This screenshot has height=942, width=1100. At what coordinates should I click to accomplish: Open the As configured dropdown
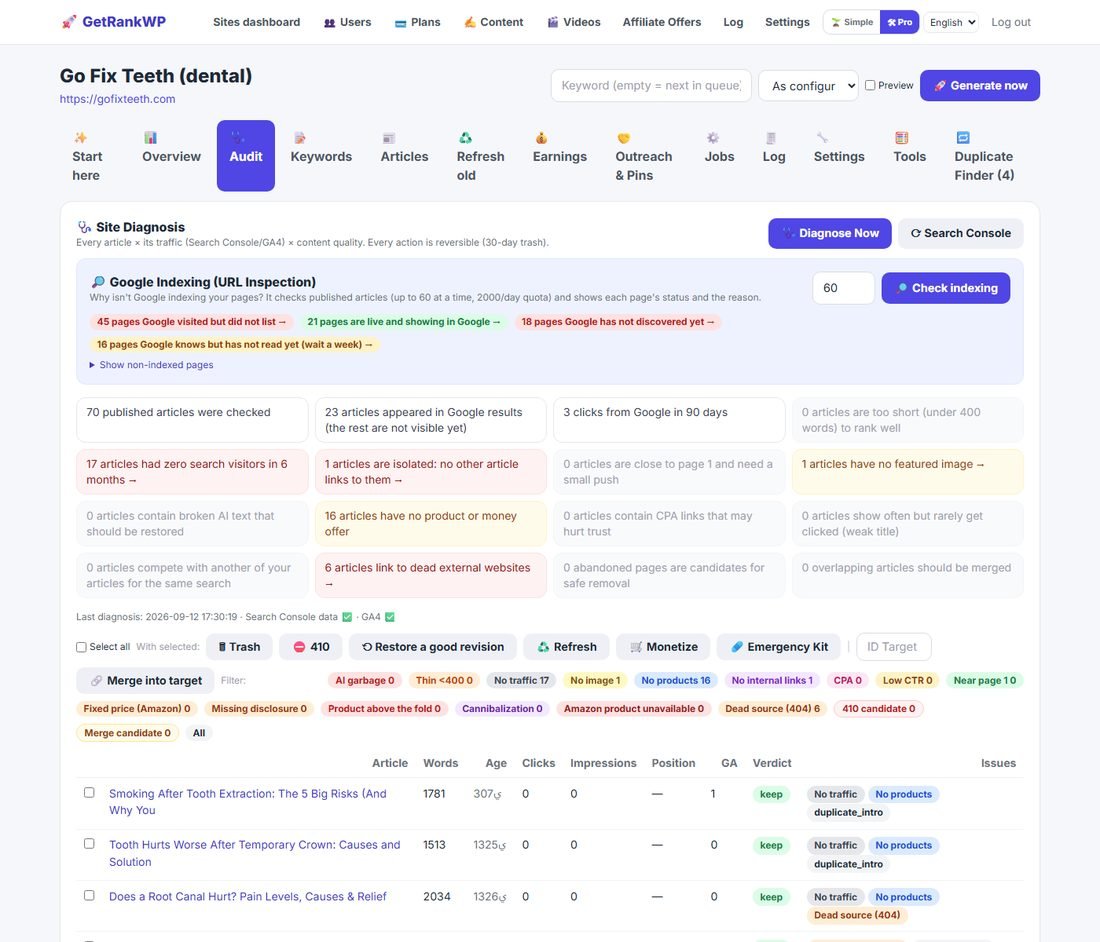[x=808, y=86]
